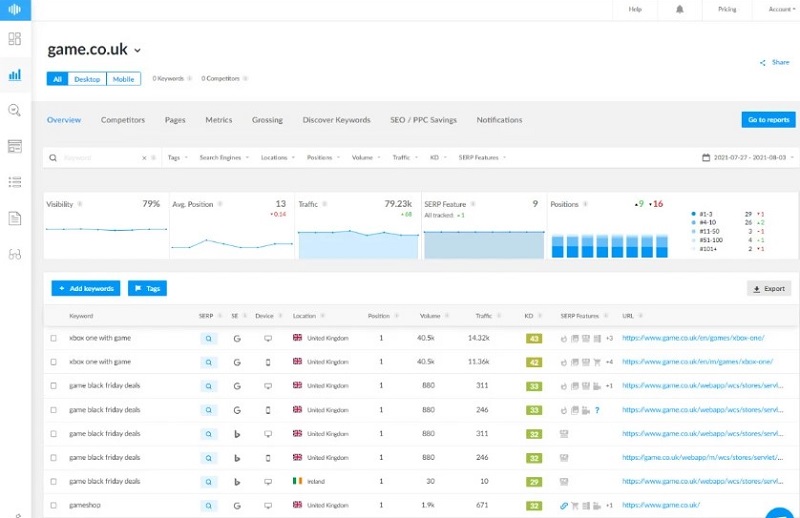800x518 pixels.
Task: Click the info icon beside SERP Feature card
Action: tap(473, 204)
